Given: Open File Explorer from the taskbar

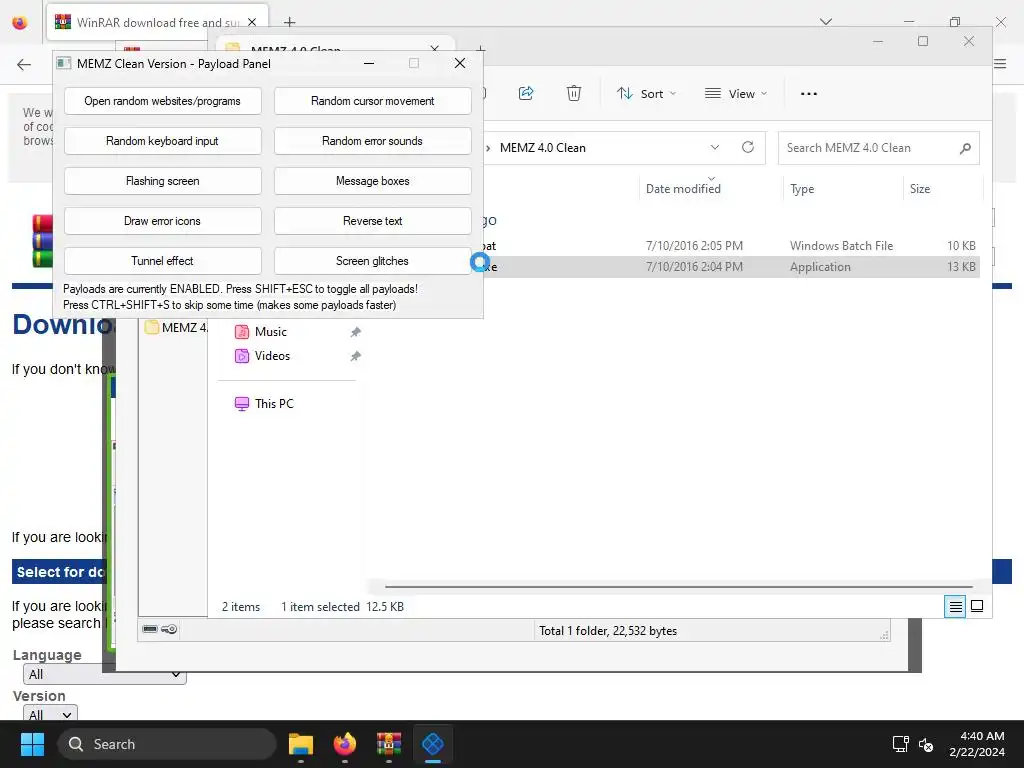Looking at the screenshot, I should pos(301,744).
